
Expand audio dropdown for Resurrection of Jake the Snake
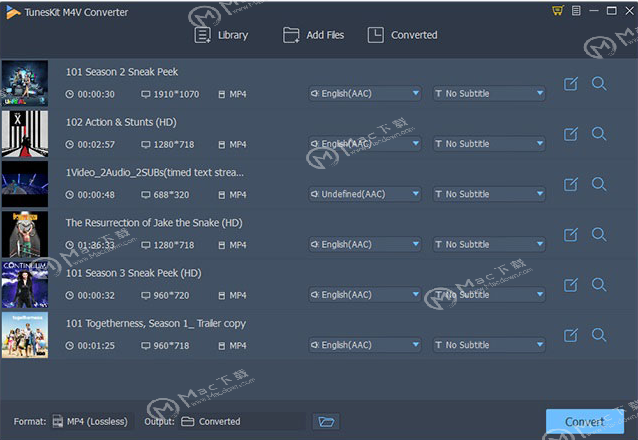click(365, 244)
